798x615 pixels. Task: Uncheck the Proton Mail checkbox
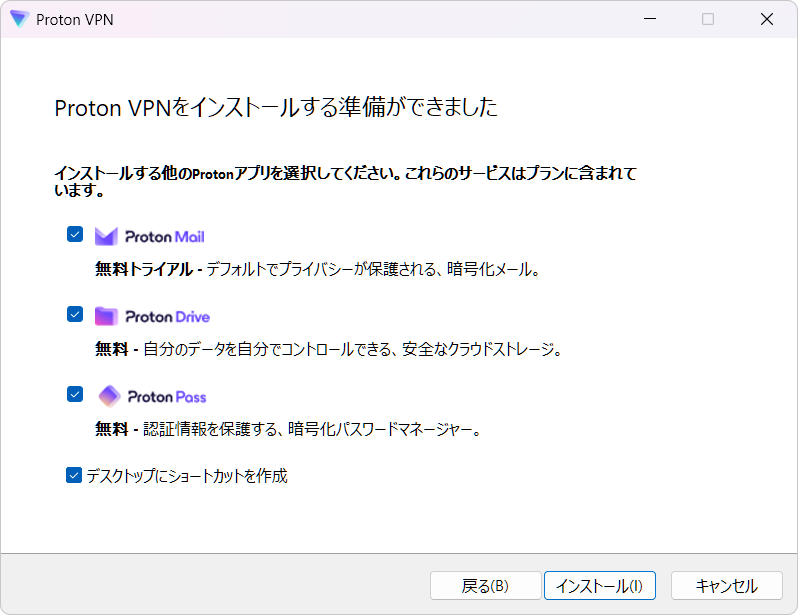tap(75, 234)
